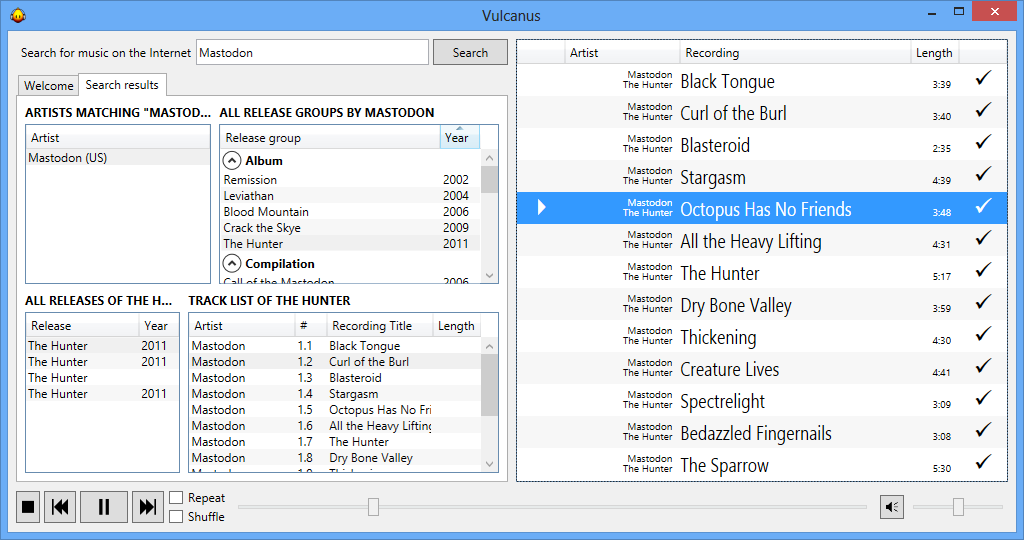Click the release groups list scroll down arrow
The width and height of the screenshot is (1024, 540).
click(489, 276)
